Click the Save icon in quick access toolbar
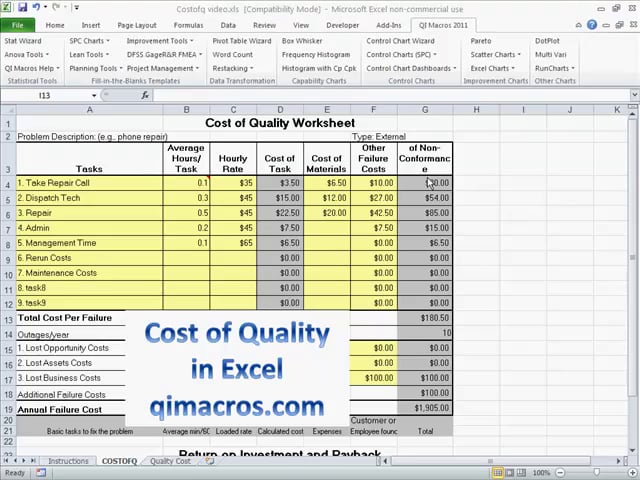Image resolution: width=640 pixels, height=480 pixels. pos(22,7)
